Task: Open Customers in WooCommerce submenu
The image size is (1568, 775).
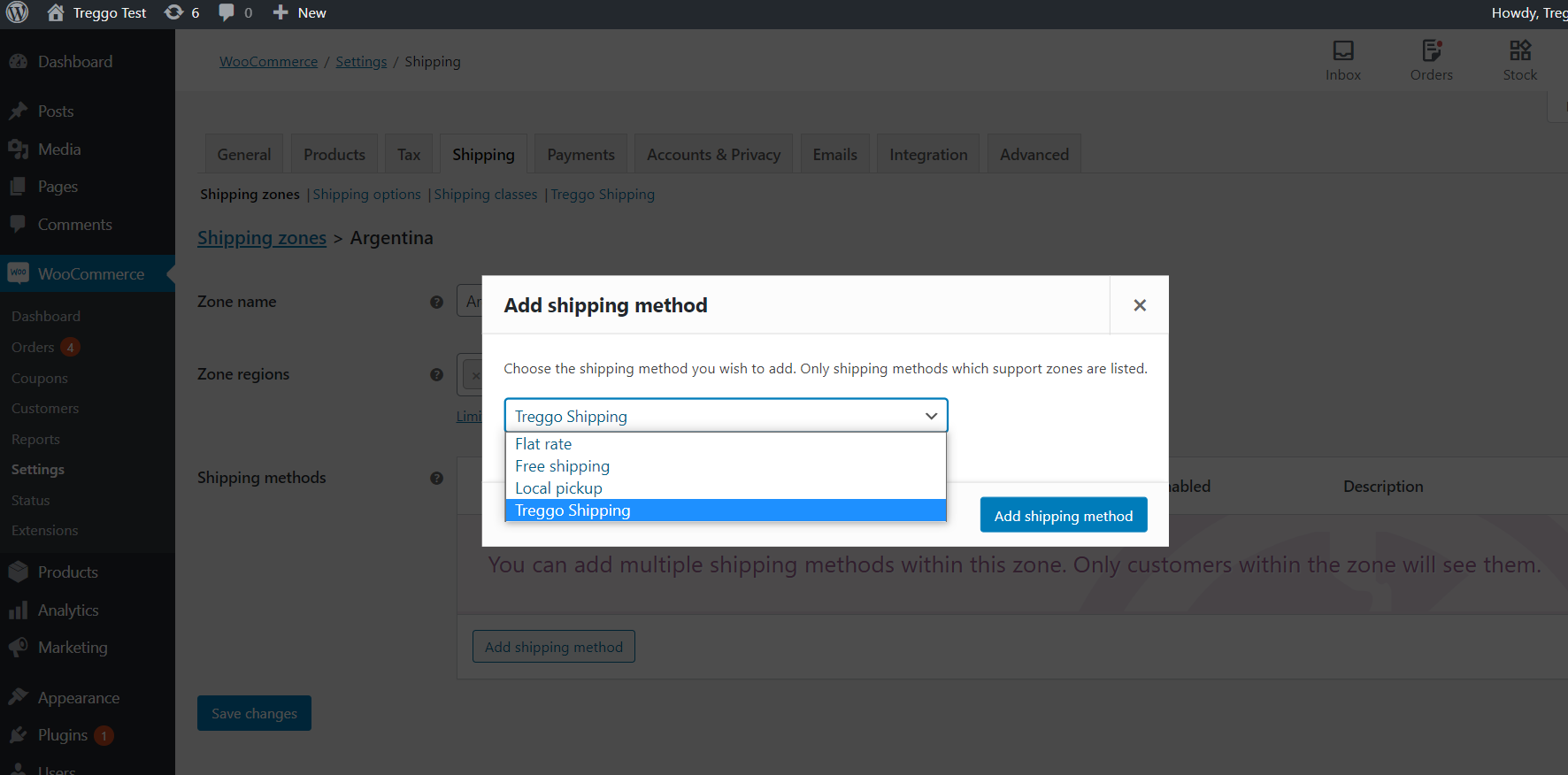Action: [x=45, y=408]
